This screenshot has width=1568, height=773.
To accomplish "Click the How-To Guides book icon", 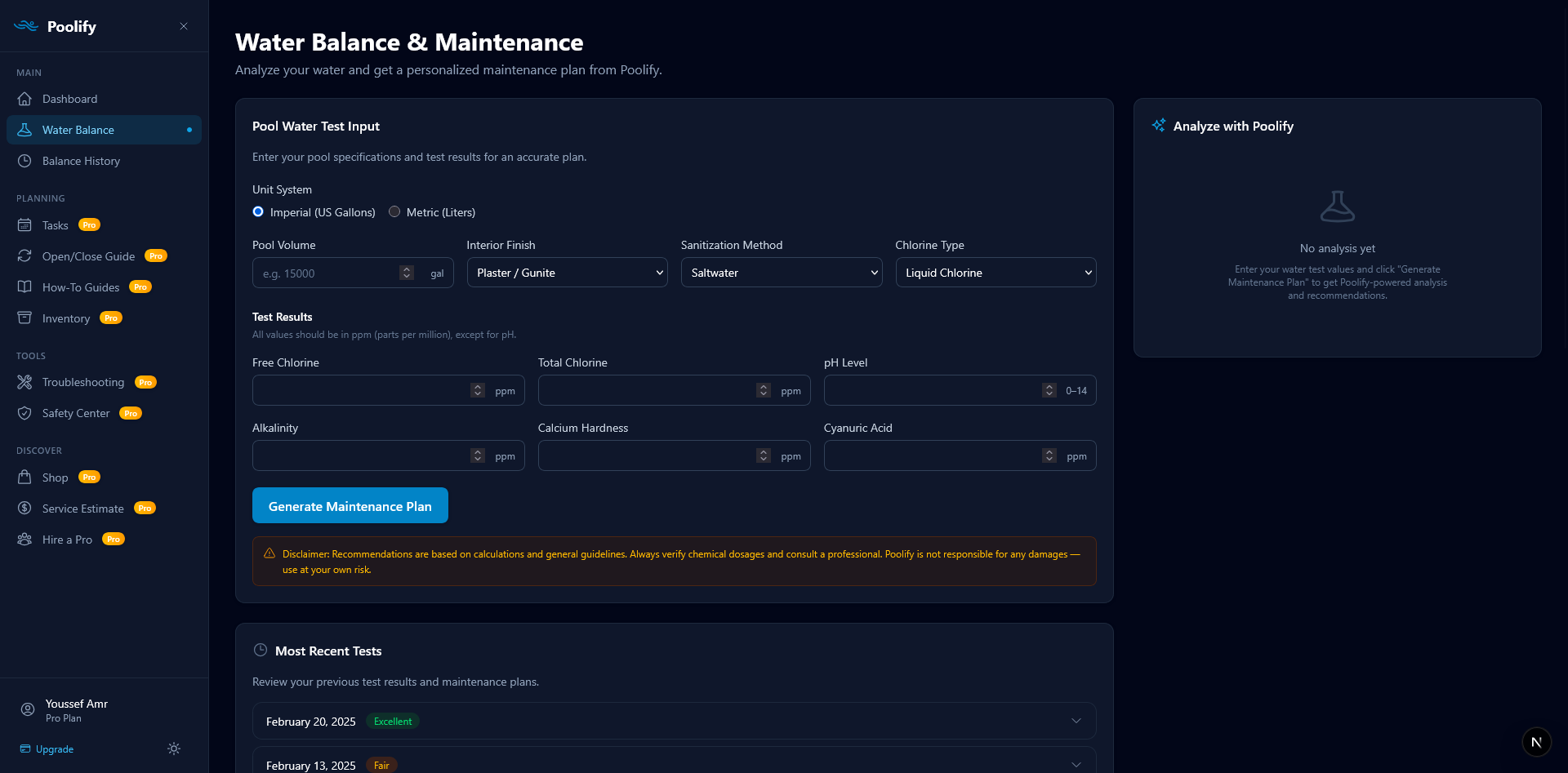I will pos(24,287).
